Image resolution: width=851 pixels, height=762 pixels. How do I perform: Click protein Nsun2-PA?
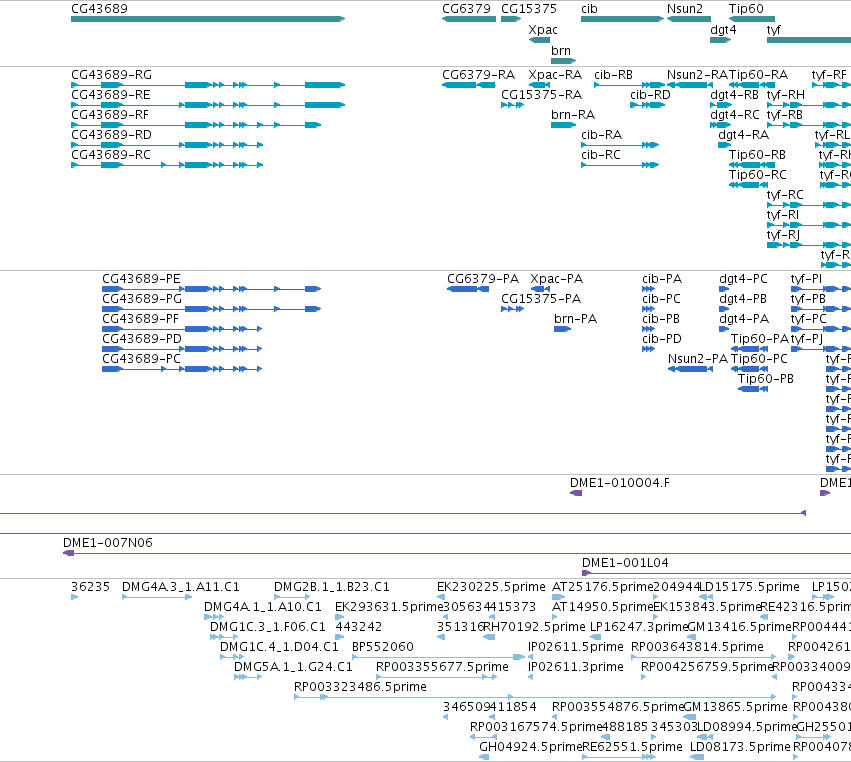click(x=690, y=369)
